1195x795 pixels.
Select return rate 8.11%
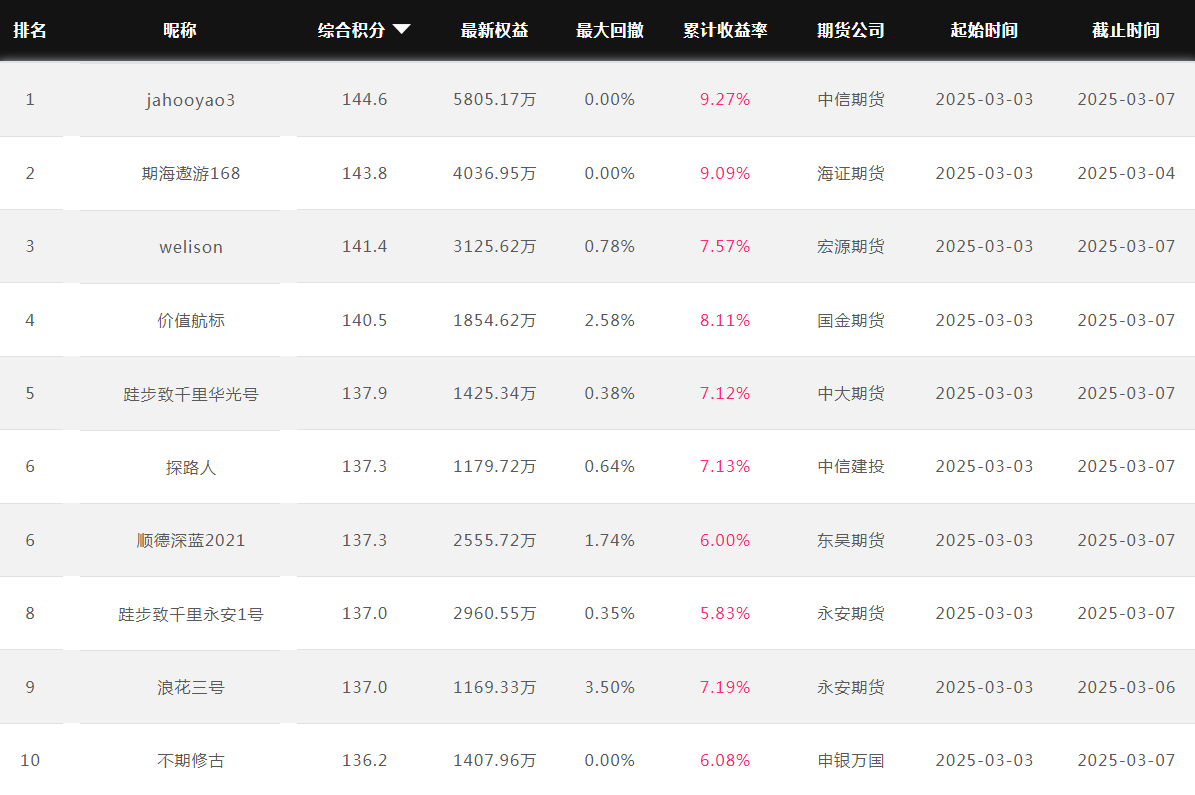point(725,321)
